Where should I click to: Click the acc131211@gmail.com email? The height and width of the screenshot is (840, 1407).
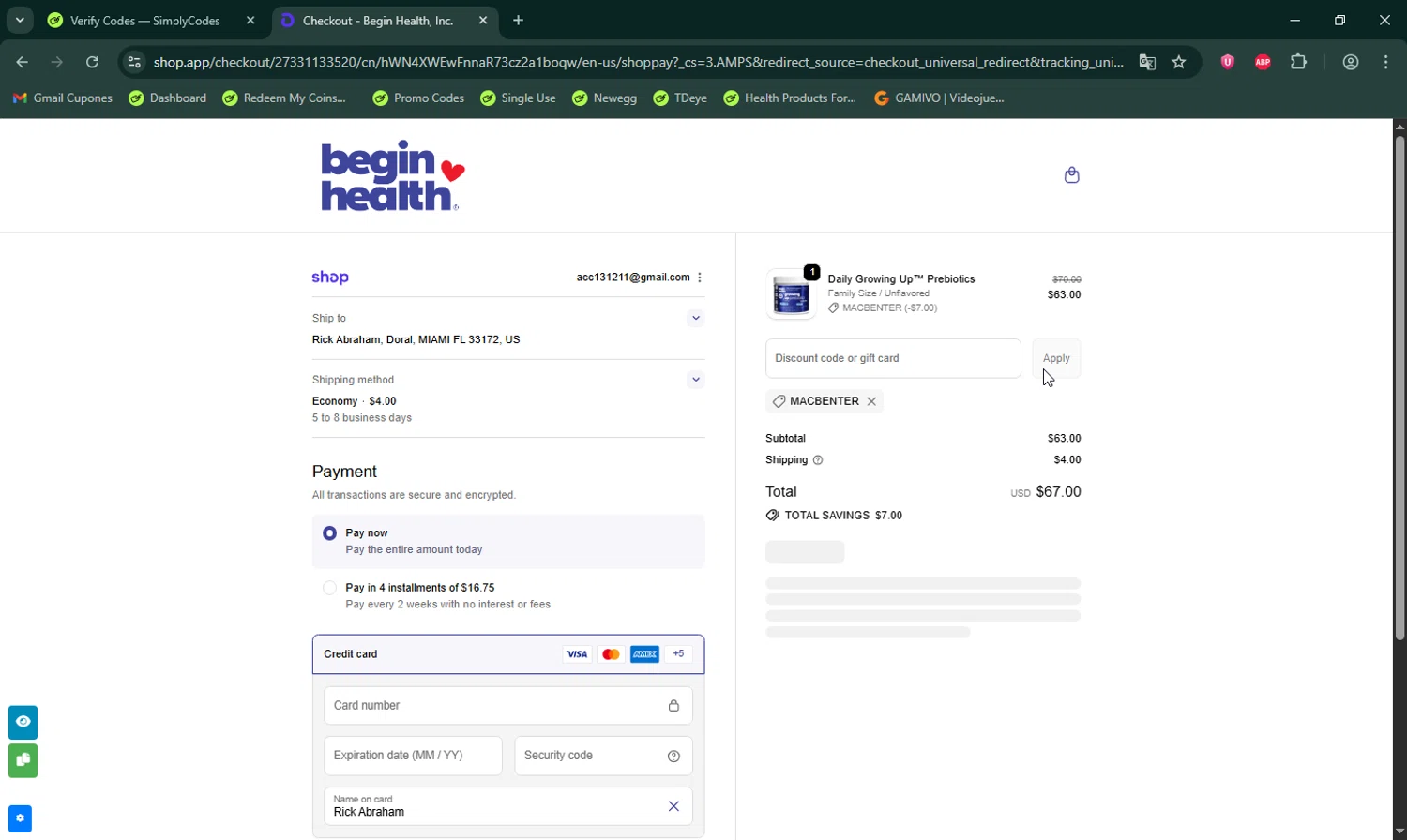click(x=633, y=277)
